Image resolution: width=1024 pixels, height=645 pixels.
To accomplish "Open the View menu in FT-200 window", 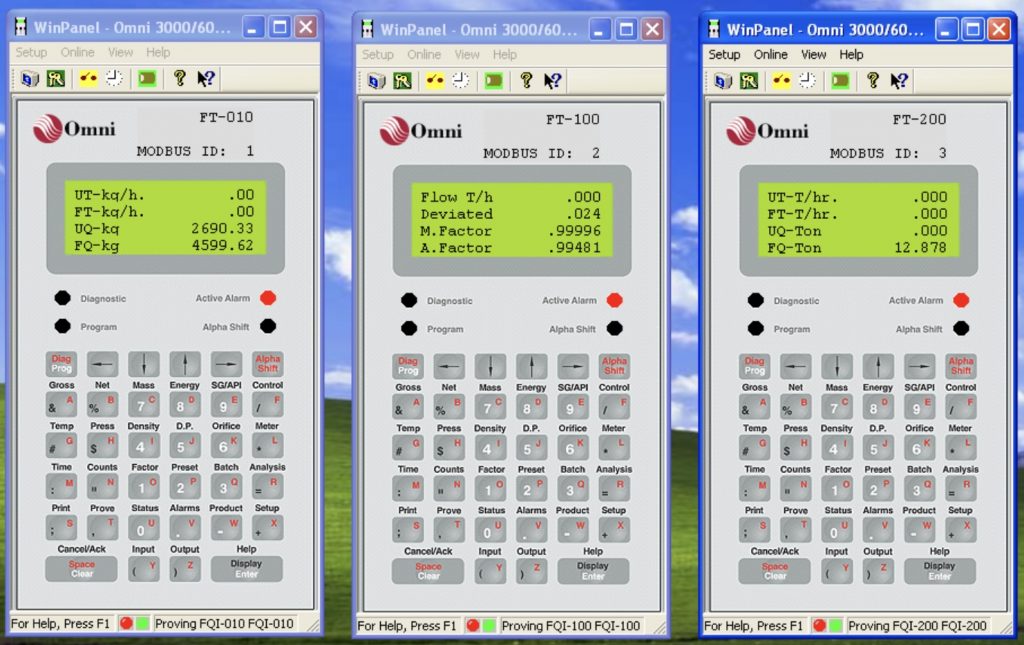I will pyautogui.click(x=814, y=55).
